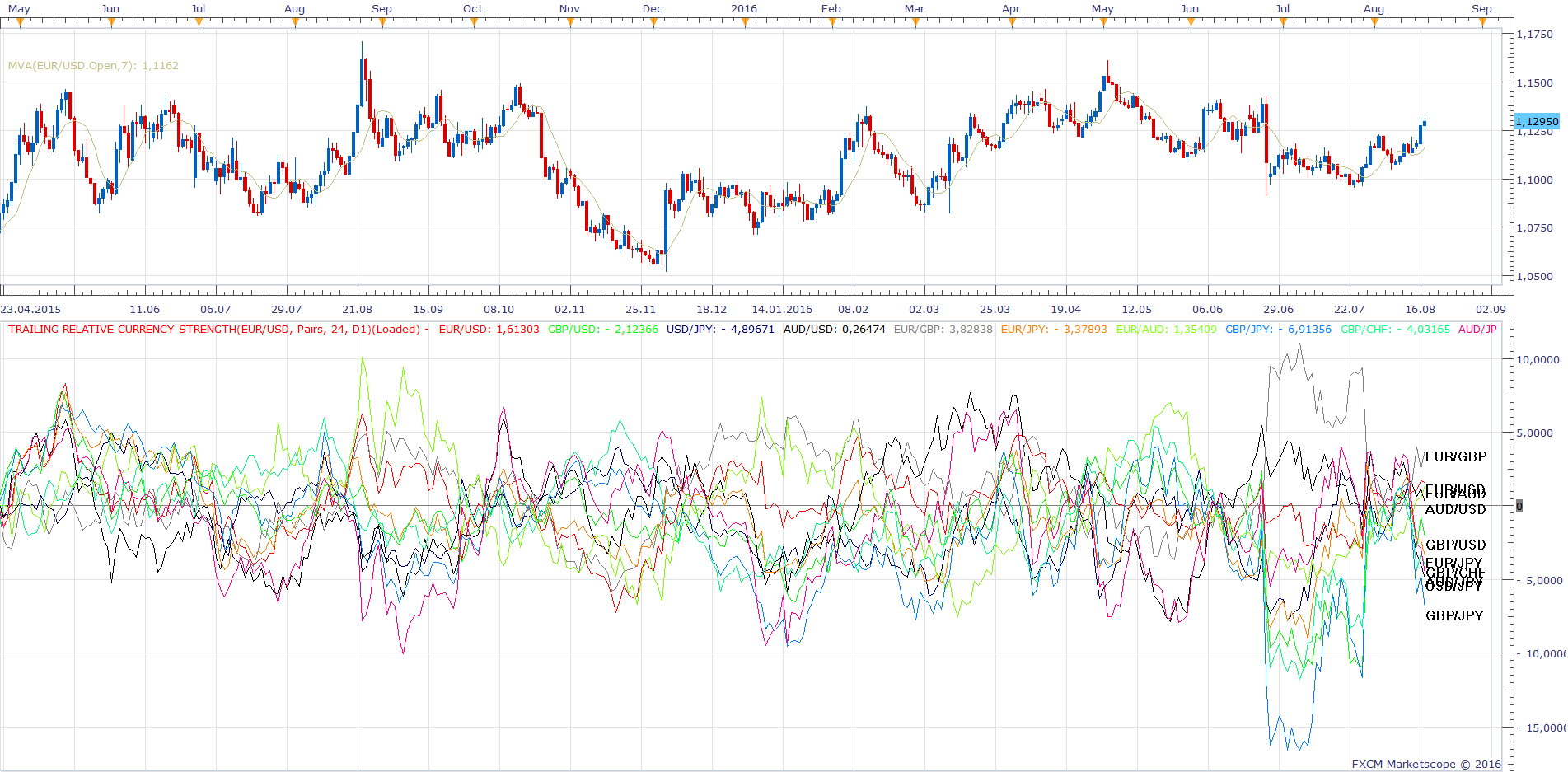Image resolution: width=1568 pixels, height=772 pixels.
Task: Click the EUR/JPY: -3,37893 legend entry
Action: [x=1054, y=330]
